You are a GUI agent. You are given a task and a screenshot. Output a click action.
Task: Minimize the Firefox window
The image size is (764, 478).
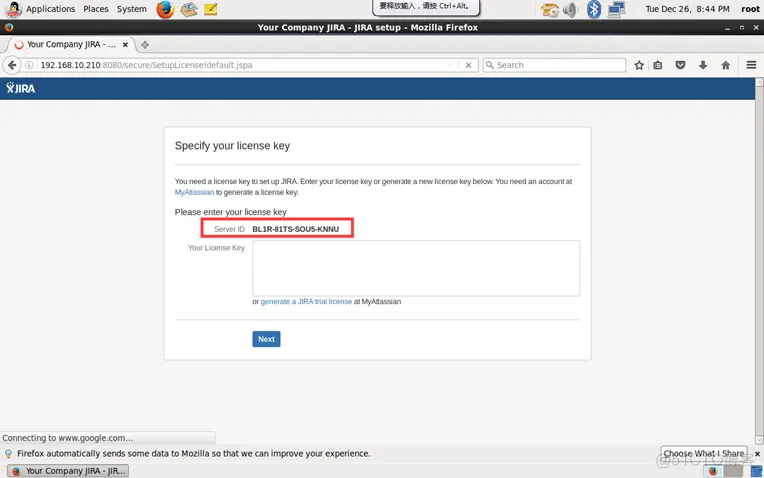(727, 28)
